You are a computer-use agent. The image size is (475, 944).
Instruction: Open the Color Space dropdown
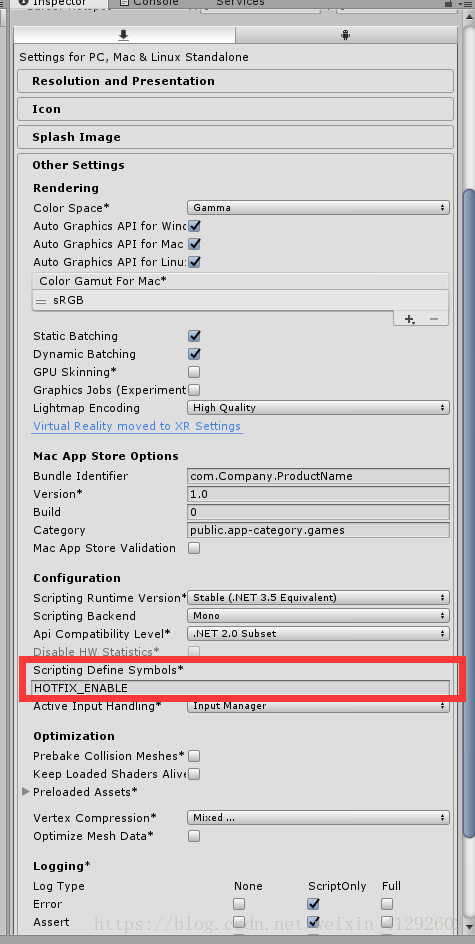[x=318, y=208]
